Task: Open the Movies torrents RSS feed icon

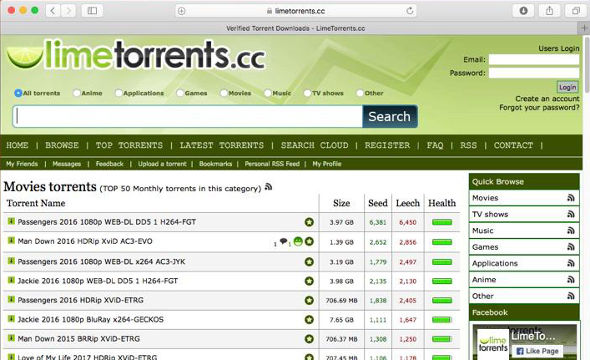Action: (x=268, y=187)
